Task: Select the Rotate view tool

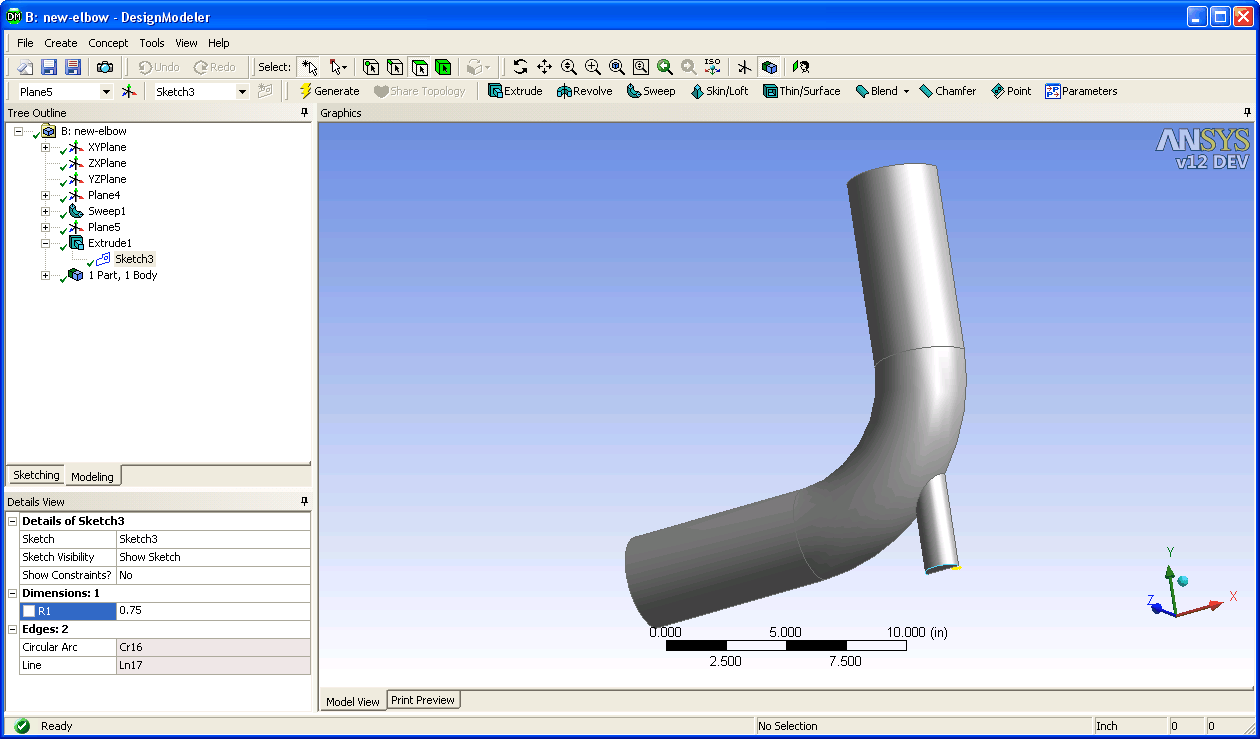Action: click(x=520, y=67)
